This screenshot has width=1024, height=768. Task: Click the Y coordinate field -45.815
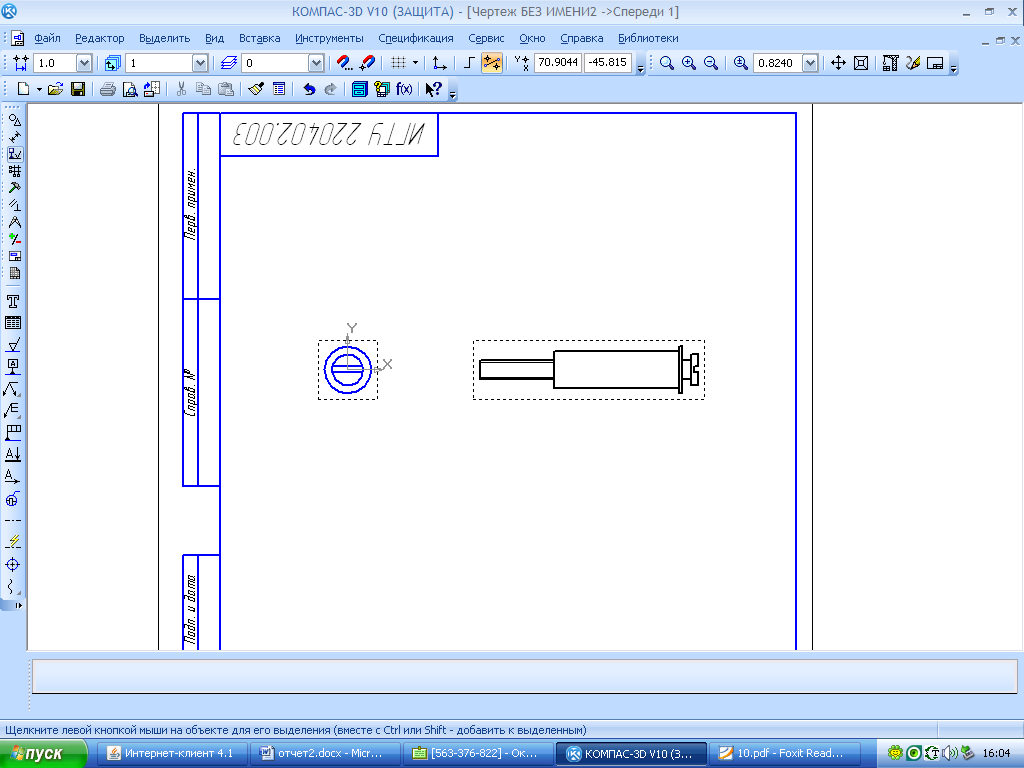(x=607, y=63)
